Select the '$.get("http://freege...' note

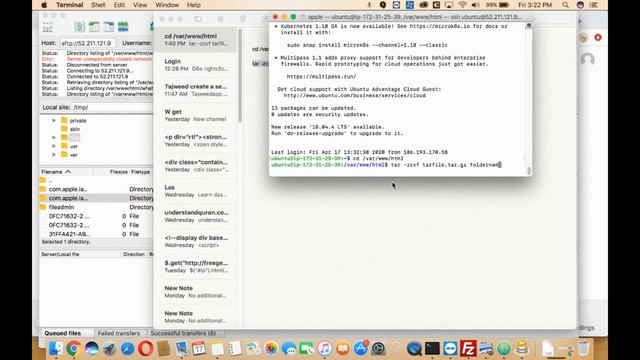point(196,267)
